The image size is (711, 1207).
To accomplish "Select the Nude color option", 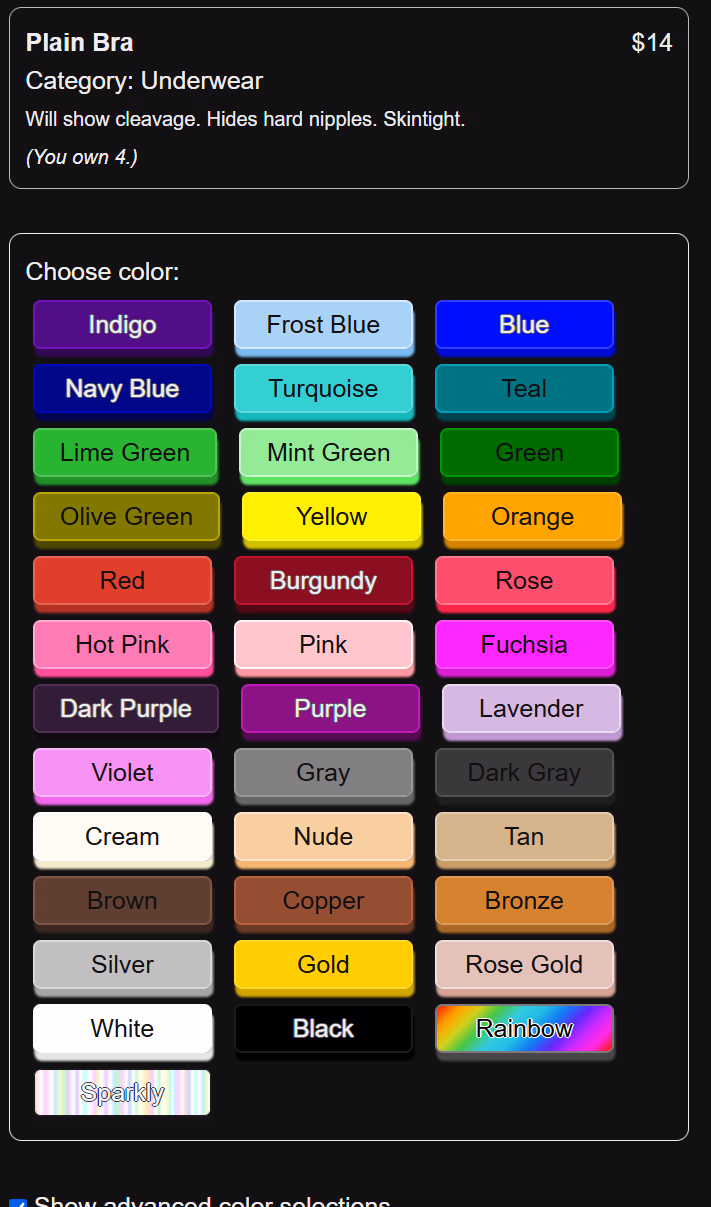I will (323, 837).
